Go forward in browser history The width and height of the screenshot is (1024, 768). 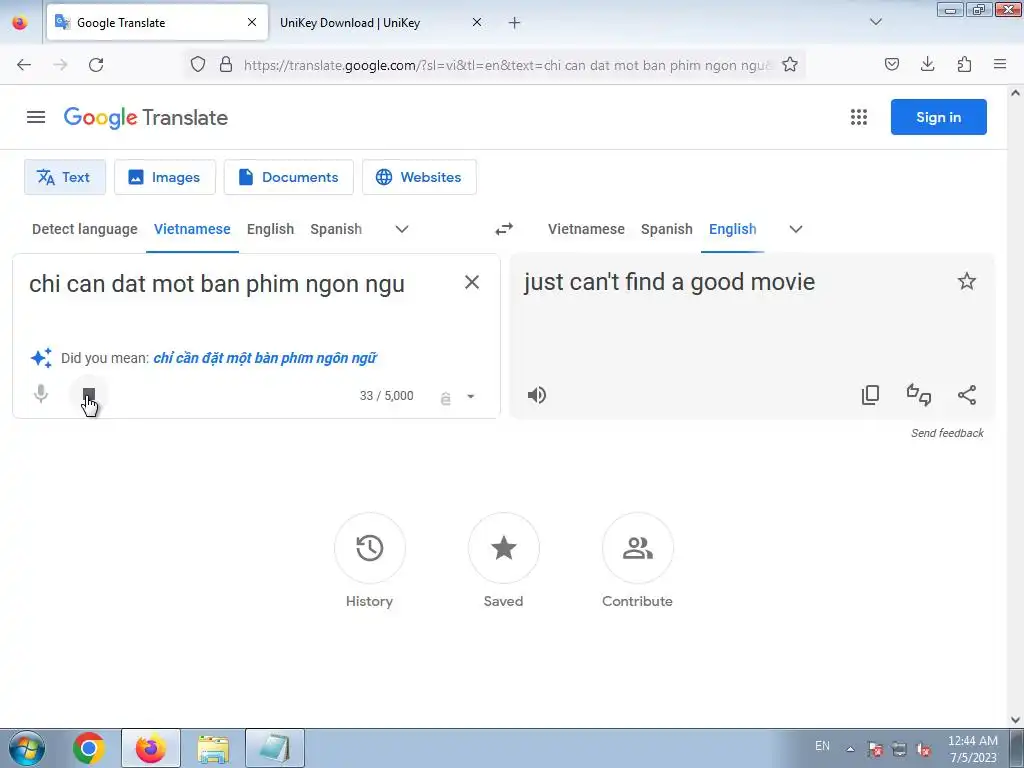pyautogui.click(x=60, y=65)
